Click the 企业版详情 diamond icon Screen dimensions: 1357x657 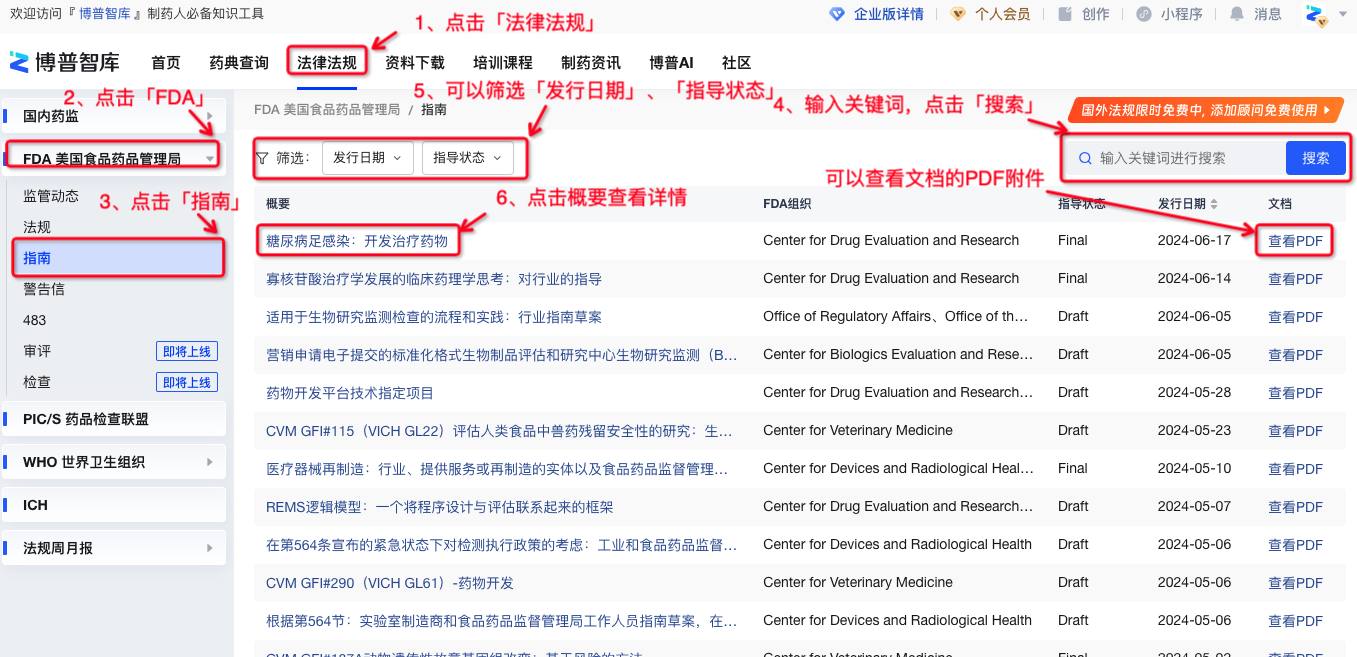(x=838, y=14)
